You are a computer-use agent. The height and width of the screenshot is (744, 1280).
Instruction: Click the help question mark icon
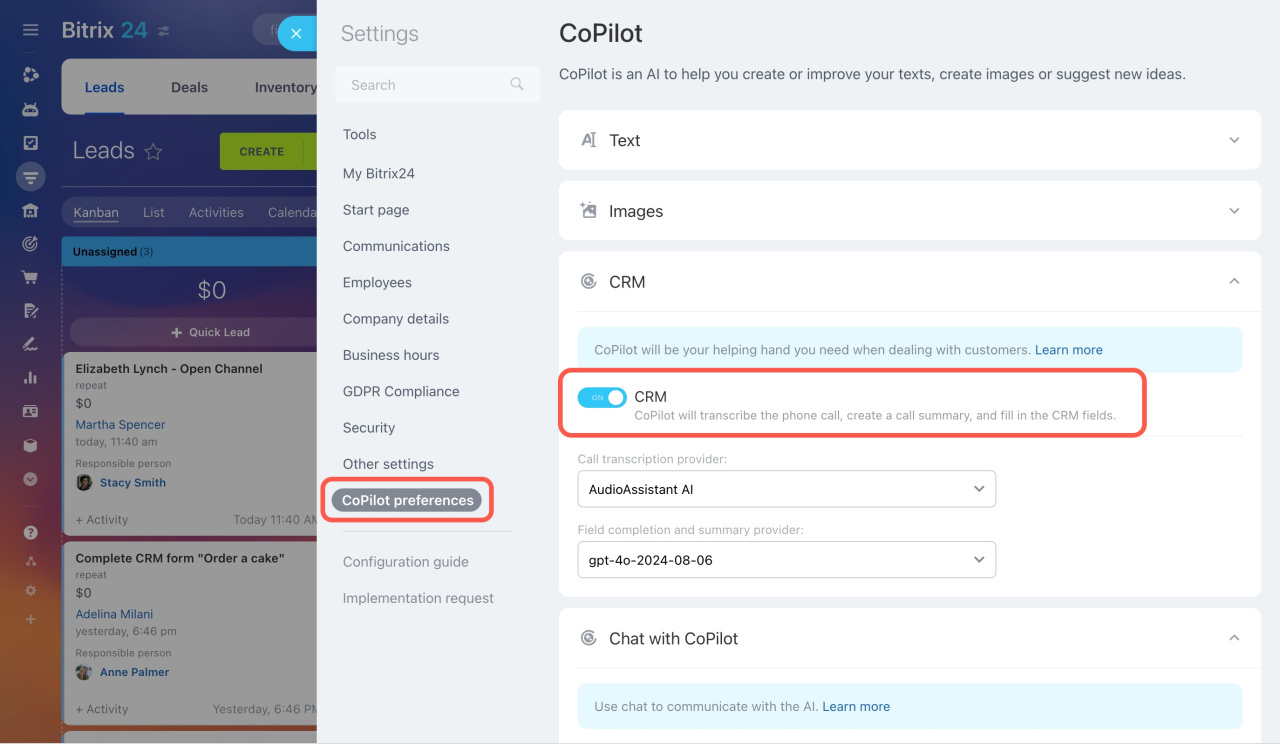30,532
